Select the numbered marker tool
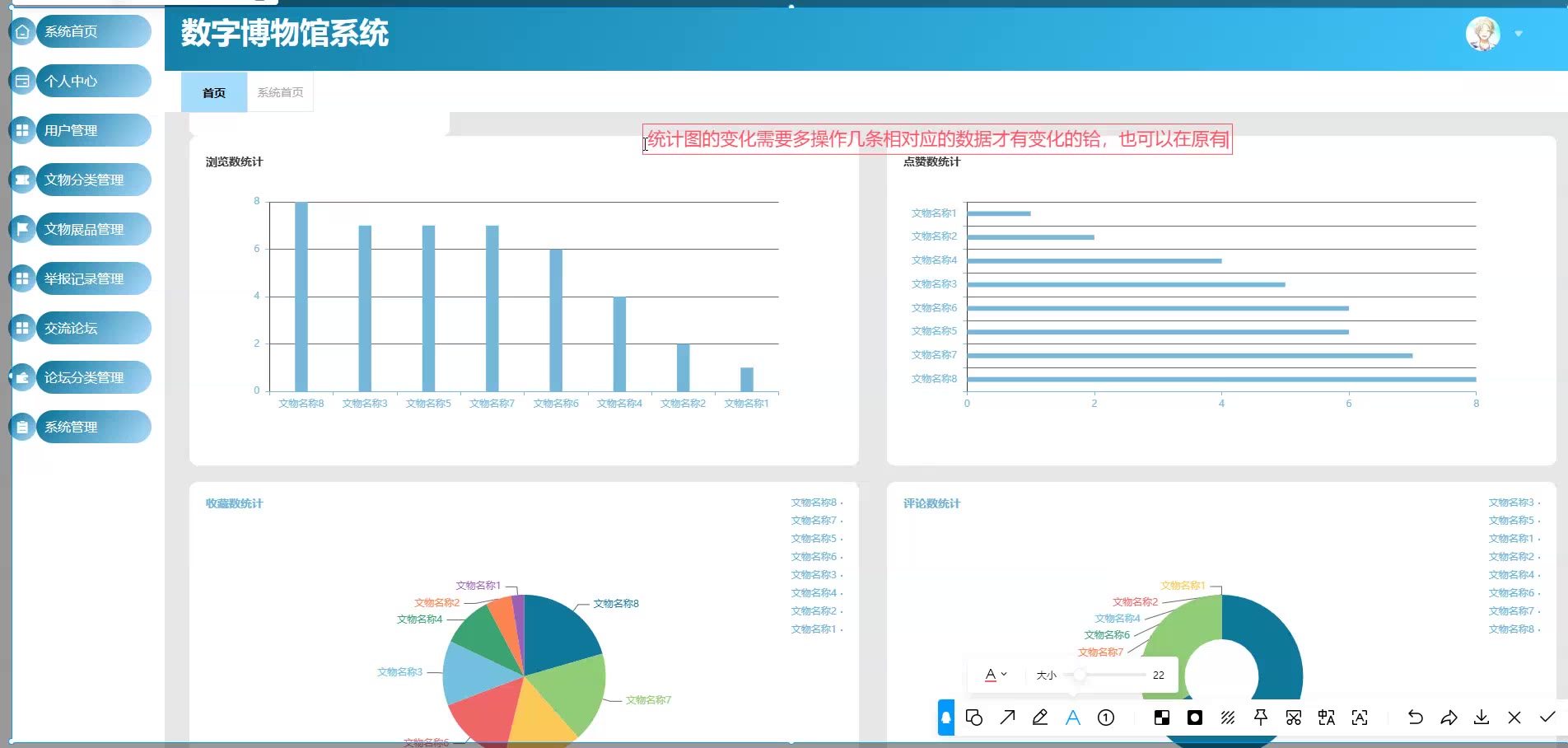 1106,718
